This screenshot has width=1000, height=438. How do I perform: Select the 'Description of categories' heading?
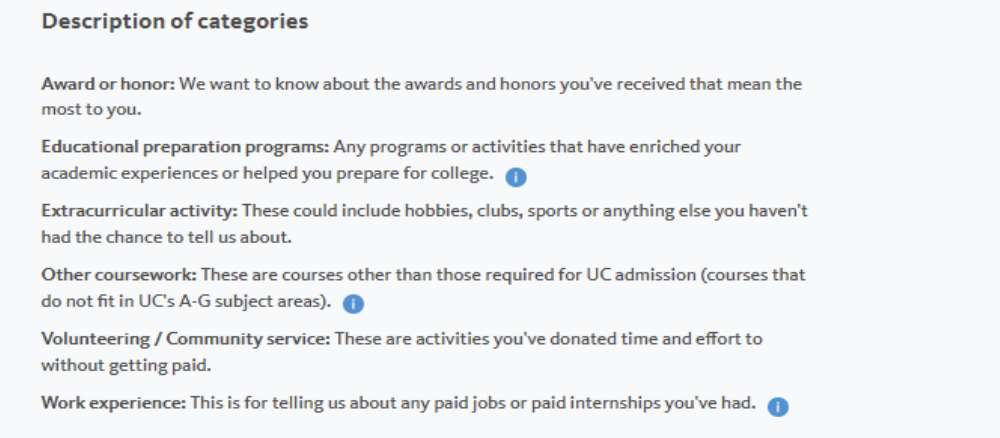pos(175,21)
